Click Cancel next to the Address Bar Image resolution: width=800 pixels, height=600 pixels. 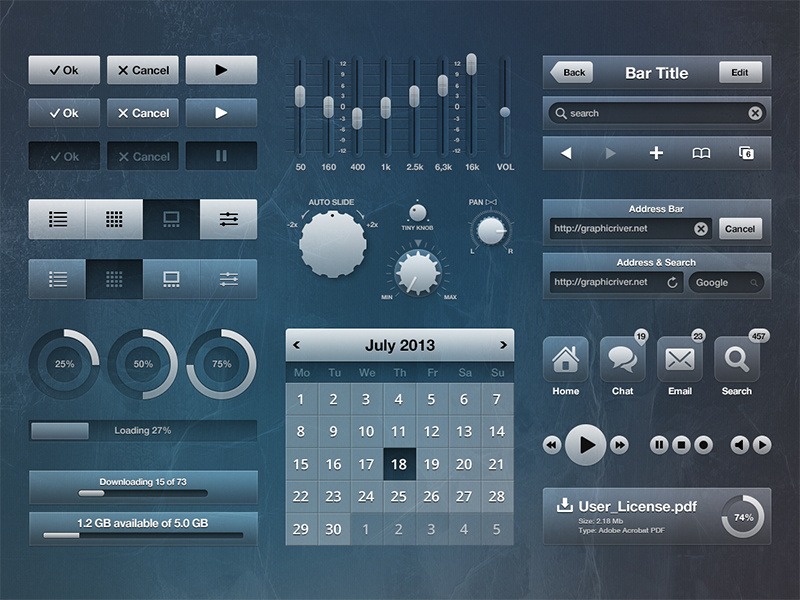[740, 229]
